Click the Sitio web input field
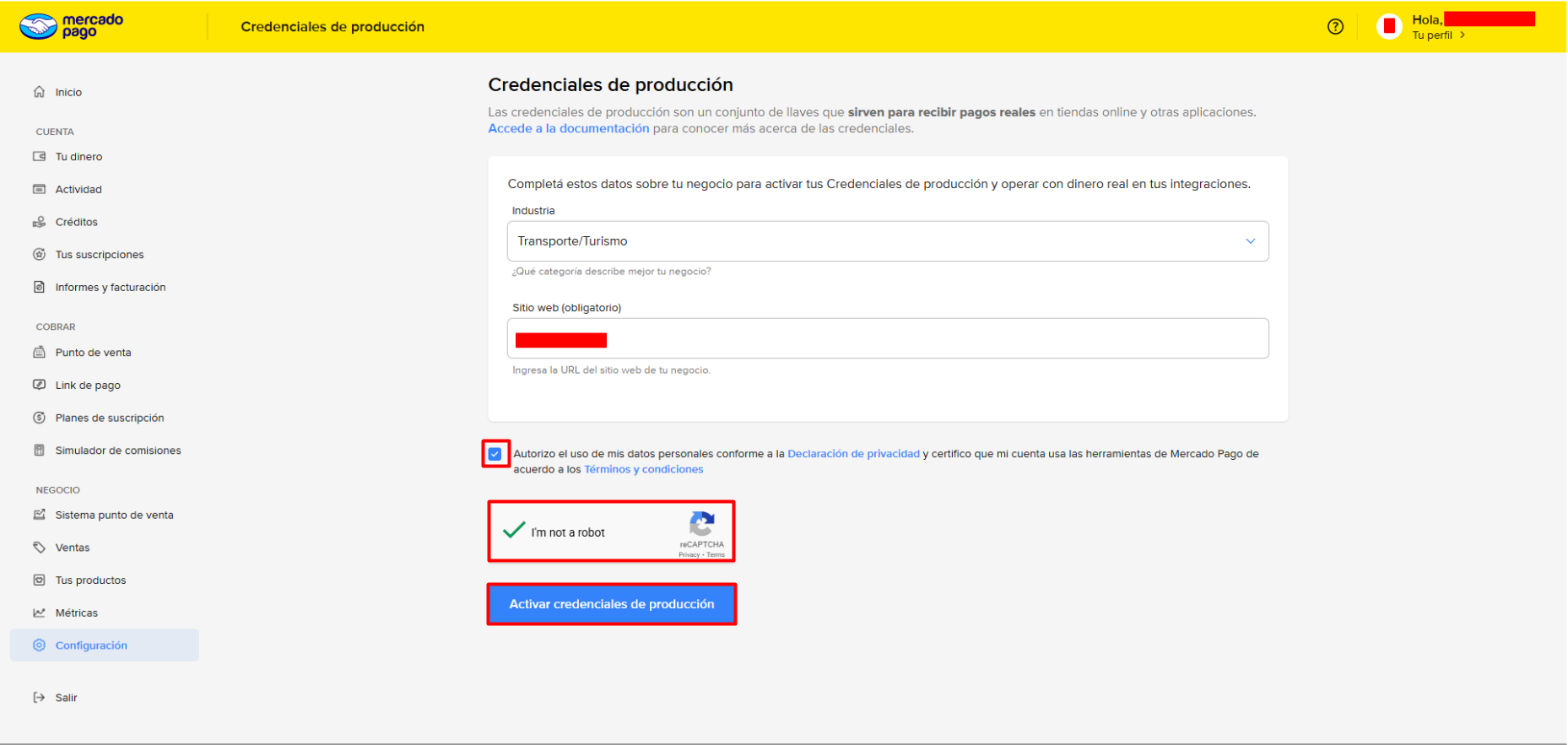Viewport: 1568px width, 745px height. [888, 338]
